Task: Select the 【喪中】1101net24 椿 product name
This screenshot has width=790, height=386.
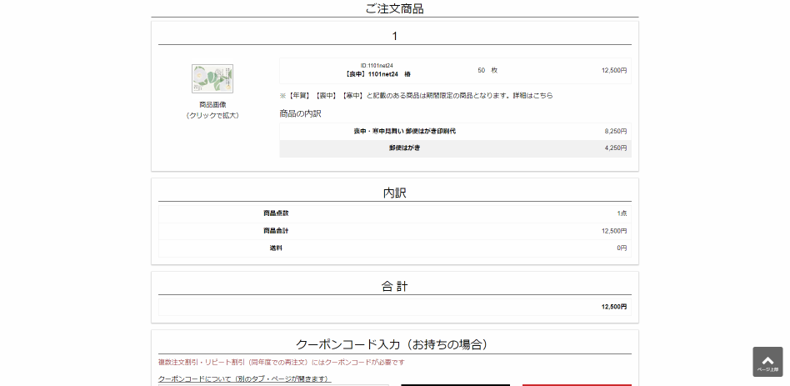Action: coord(377,74)
